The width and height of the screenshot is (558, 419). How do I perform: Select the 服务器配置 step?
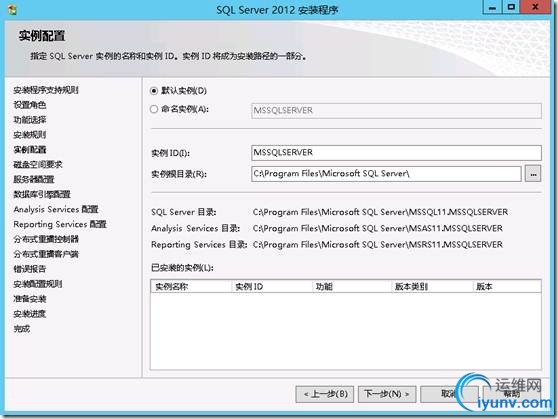point(34,179)
